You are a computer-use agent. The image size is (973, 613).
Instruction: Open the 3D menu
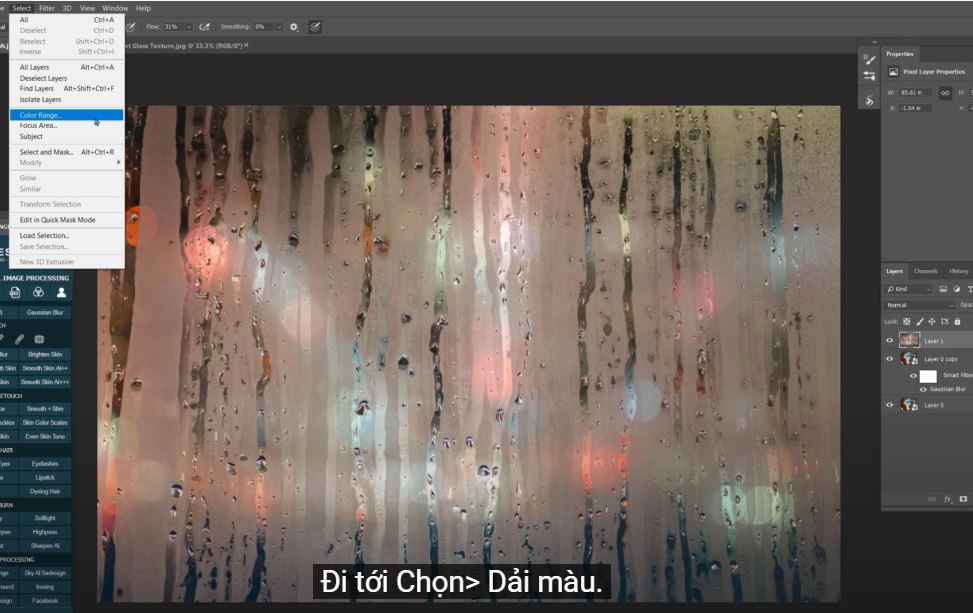[67, 8]
